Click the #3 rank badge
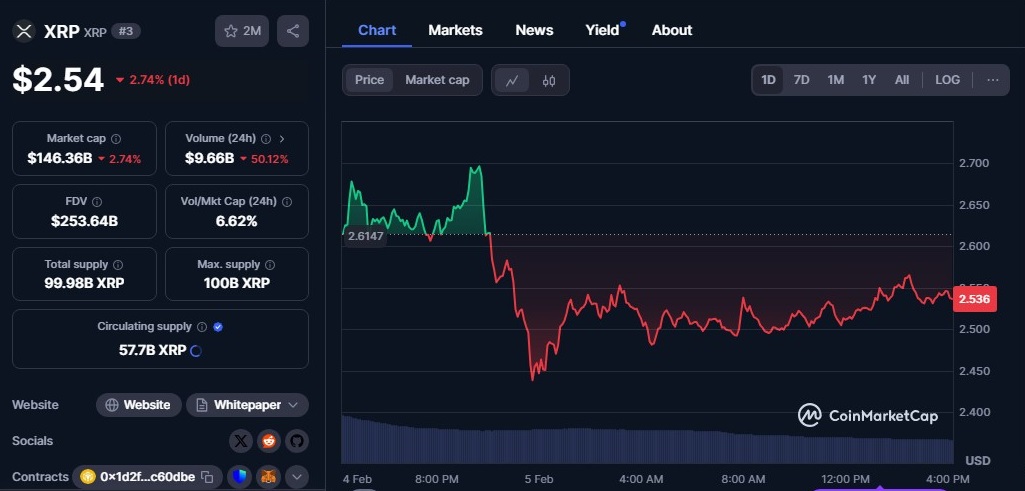 [126, 31]
